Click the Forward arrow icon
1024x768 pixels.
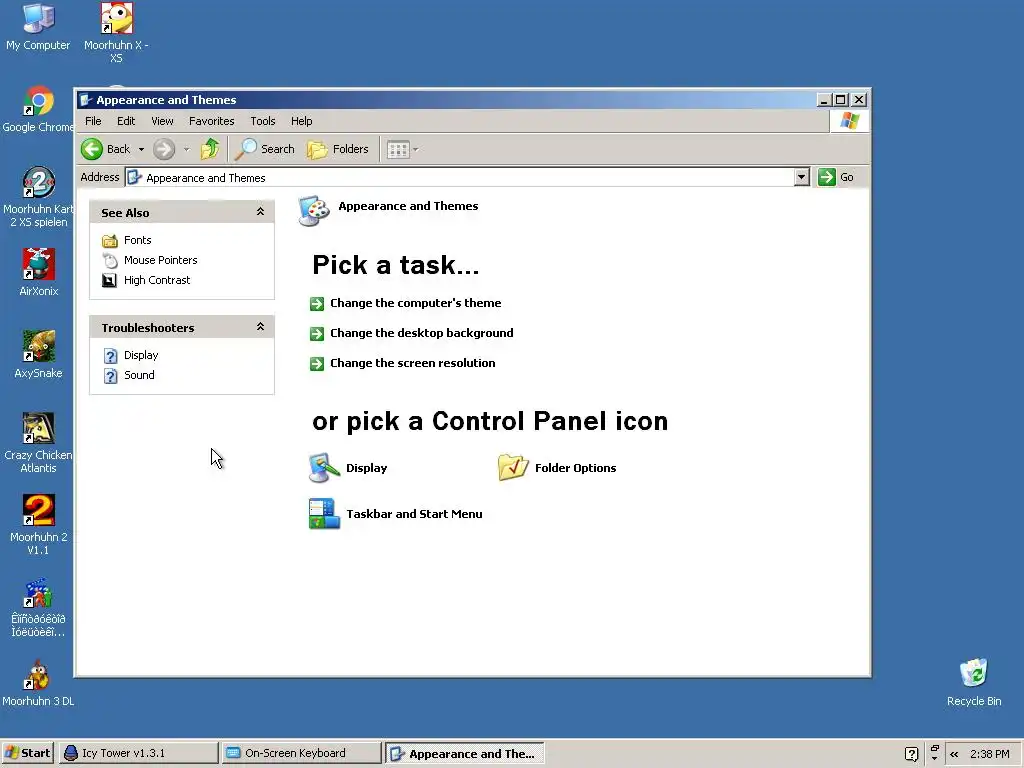[164, 149]
